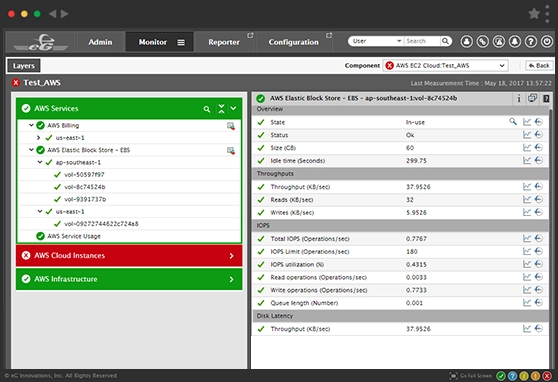The height and width of the screenshot is (382, 558).
Task: Open the link/chain icon in the header
Action: pyautogui.click(x=483, y=42)
